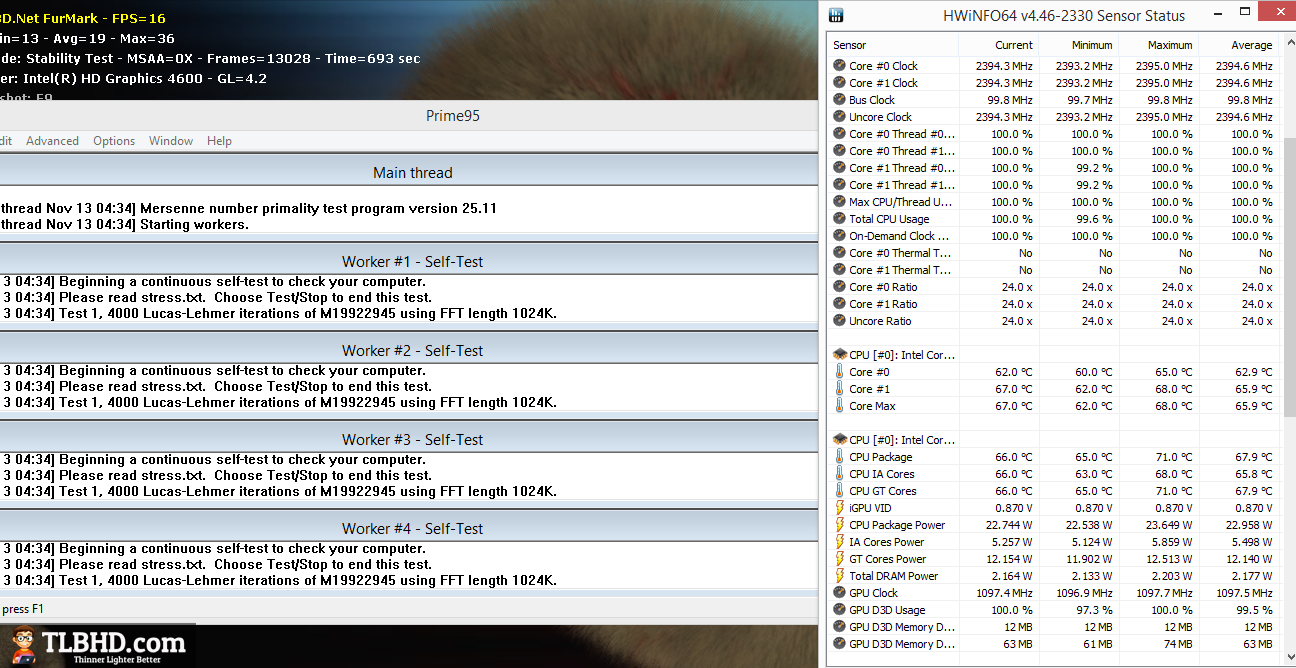Viewport: 1296px width, 668px height.
Task: Select the Core #1 Thermal Throttling row
Action: pyautogui.click(x=1054, y=270)
